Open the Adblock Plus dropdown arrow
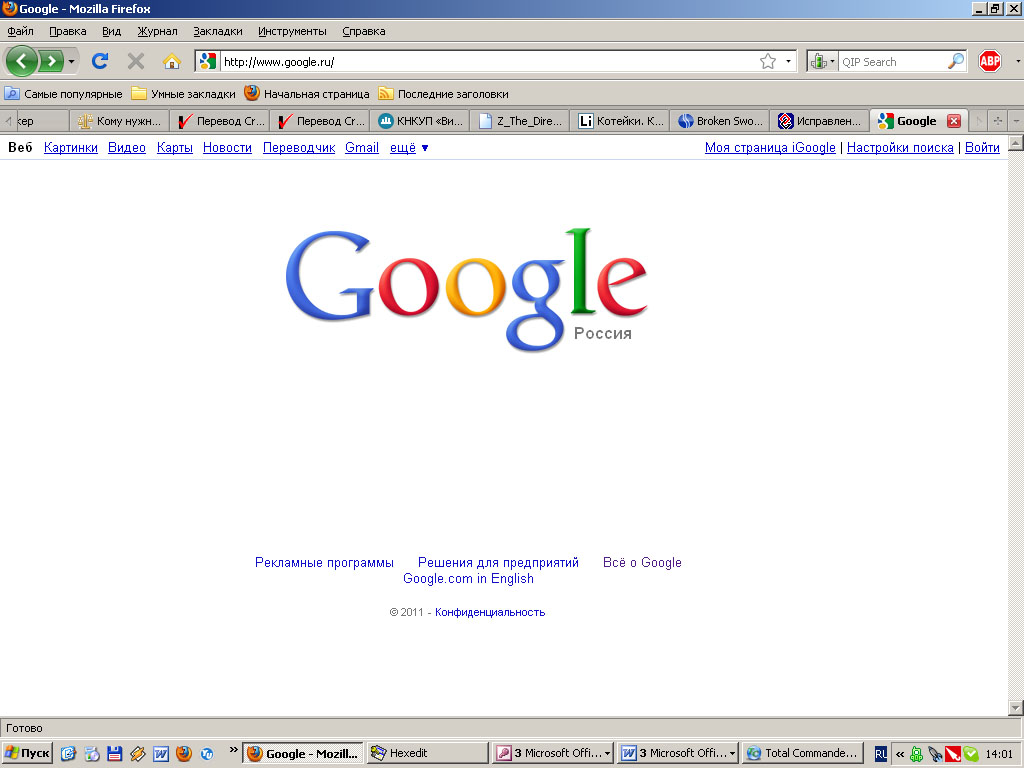The width and height of the screenshot is (1024, 768). (1017, 61)
